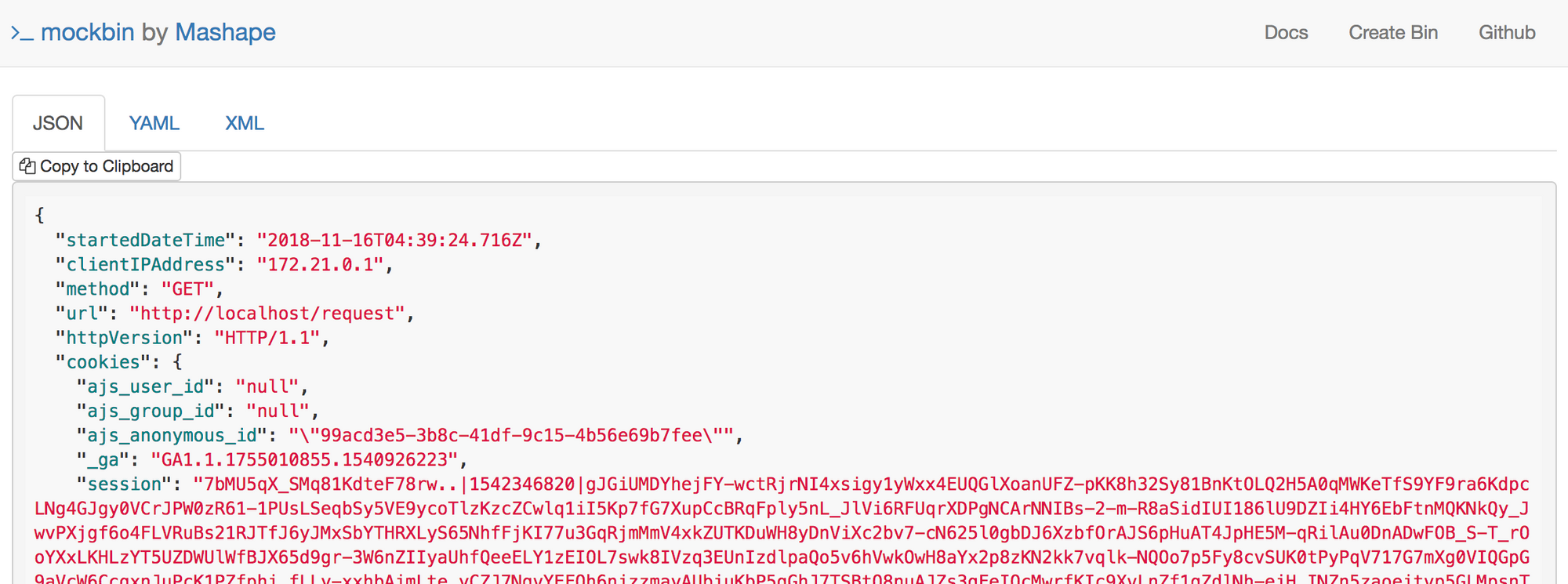
Task: Click the "GET" method value
Action: pyautogui.click(x=187, y=288)
